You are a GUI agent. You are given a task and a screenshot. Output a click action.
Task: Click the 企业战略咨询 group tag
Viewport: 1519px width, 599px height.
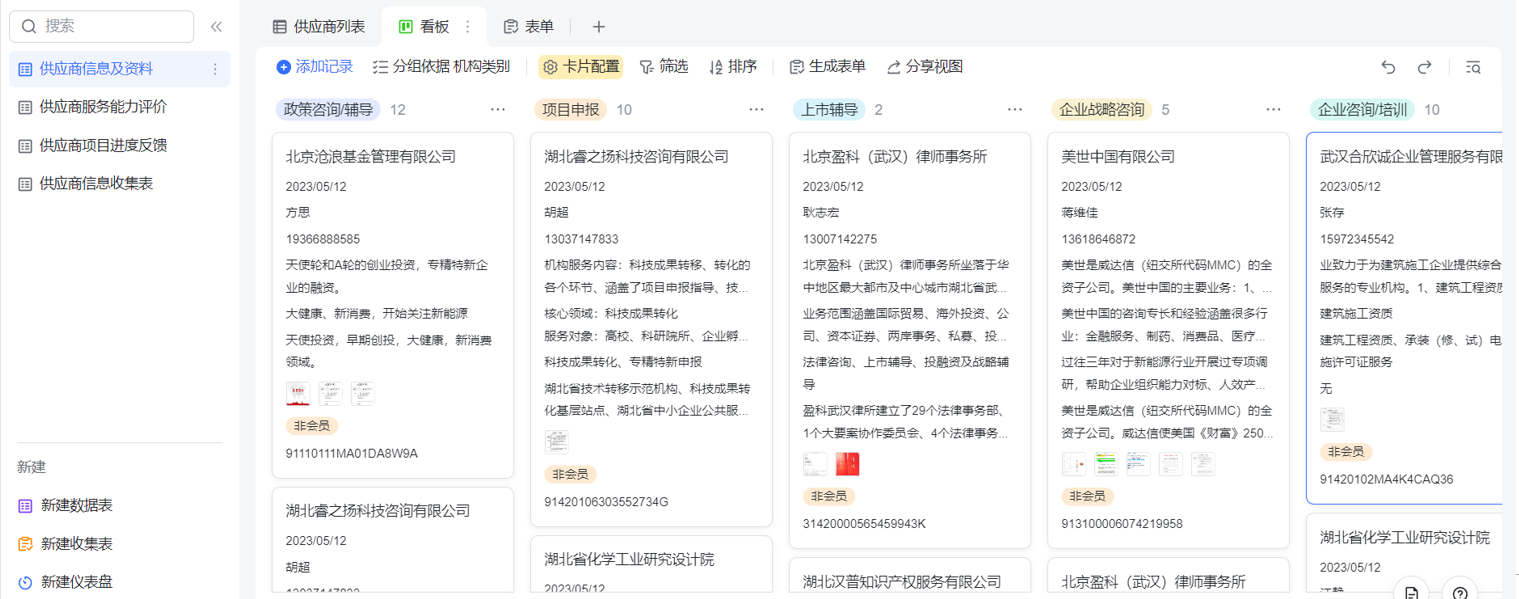1102,110
